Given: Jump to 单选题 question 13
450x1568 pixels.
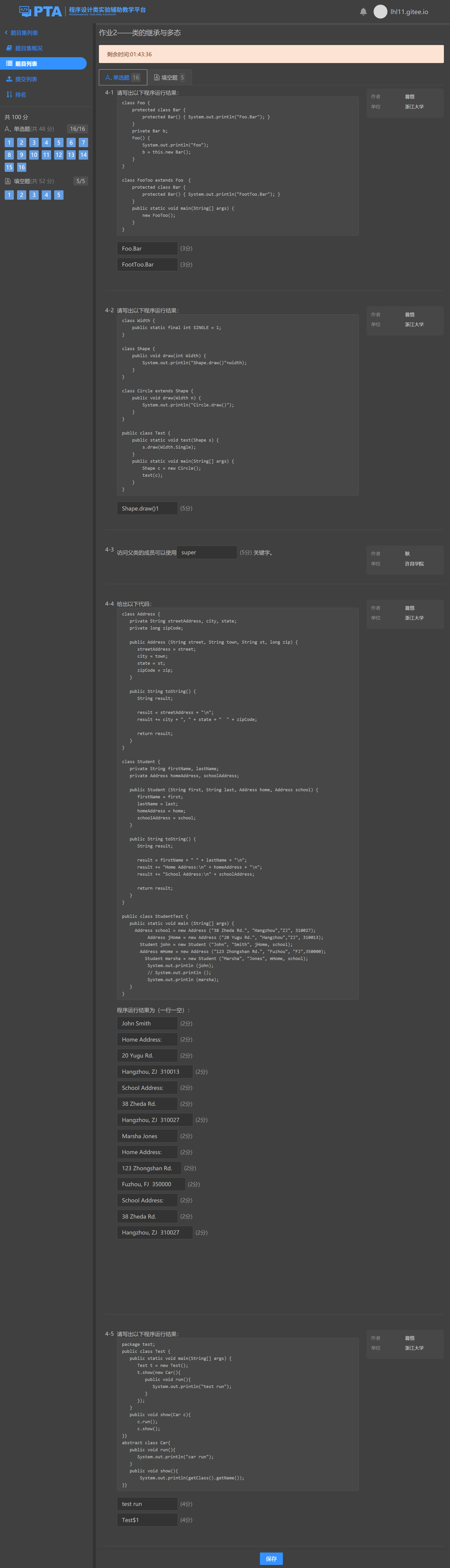Looking at the screenshot, I should click(71, 155).
